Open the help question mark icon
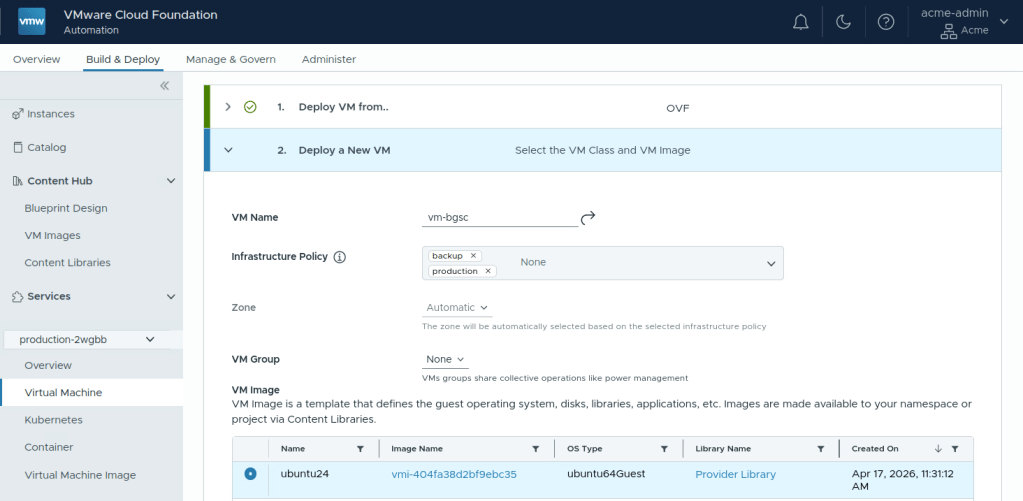This screenshot has height=501, width=1023. point(885,22)
